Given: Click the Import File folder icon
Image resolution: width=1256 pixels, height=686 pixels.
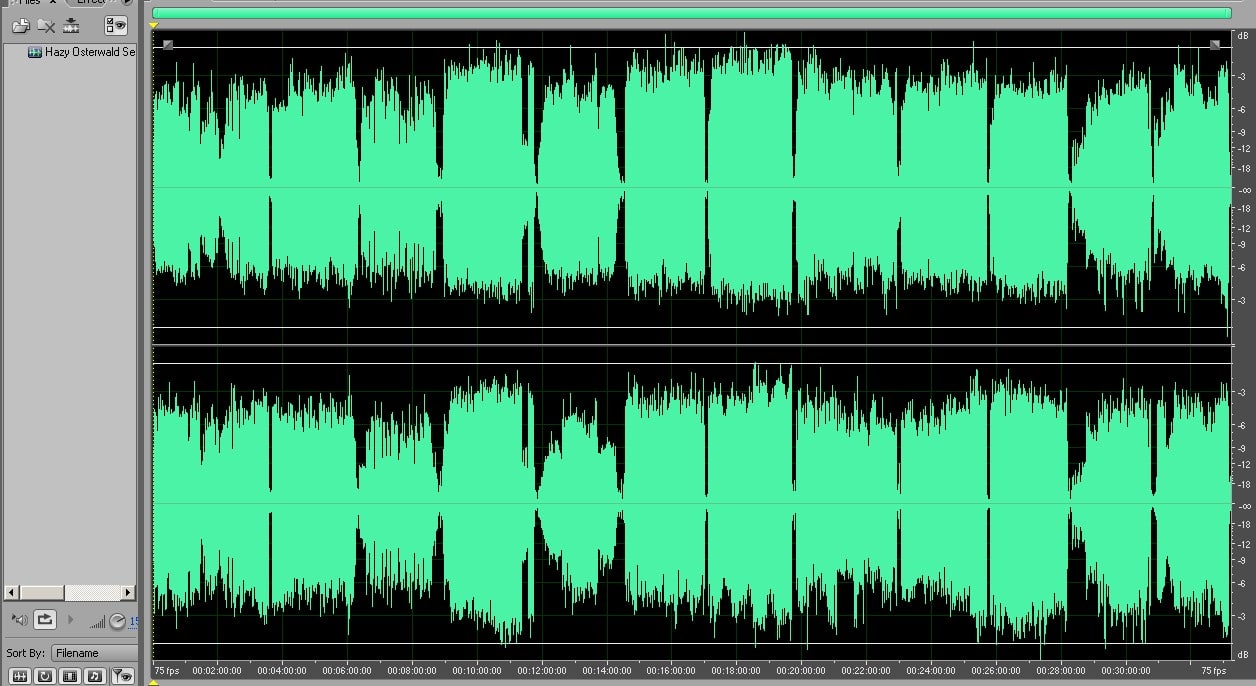Looking at the screenshot, I should click(20, 26).
